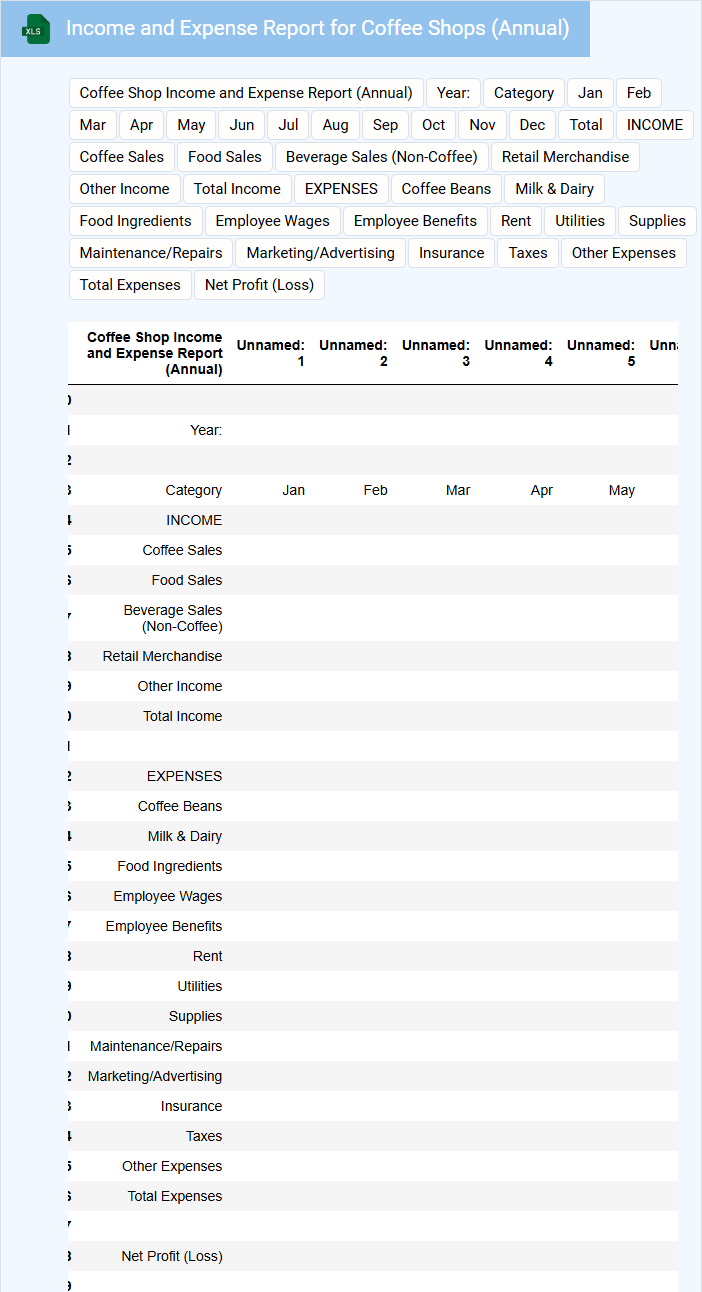Select the Milk & Dairy tag

554,189
